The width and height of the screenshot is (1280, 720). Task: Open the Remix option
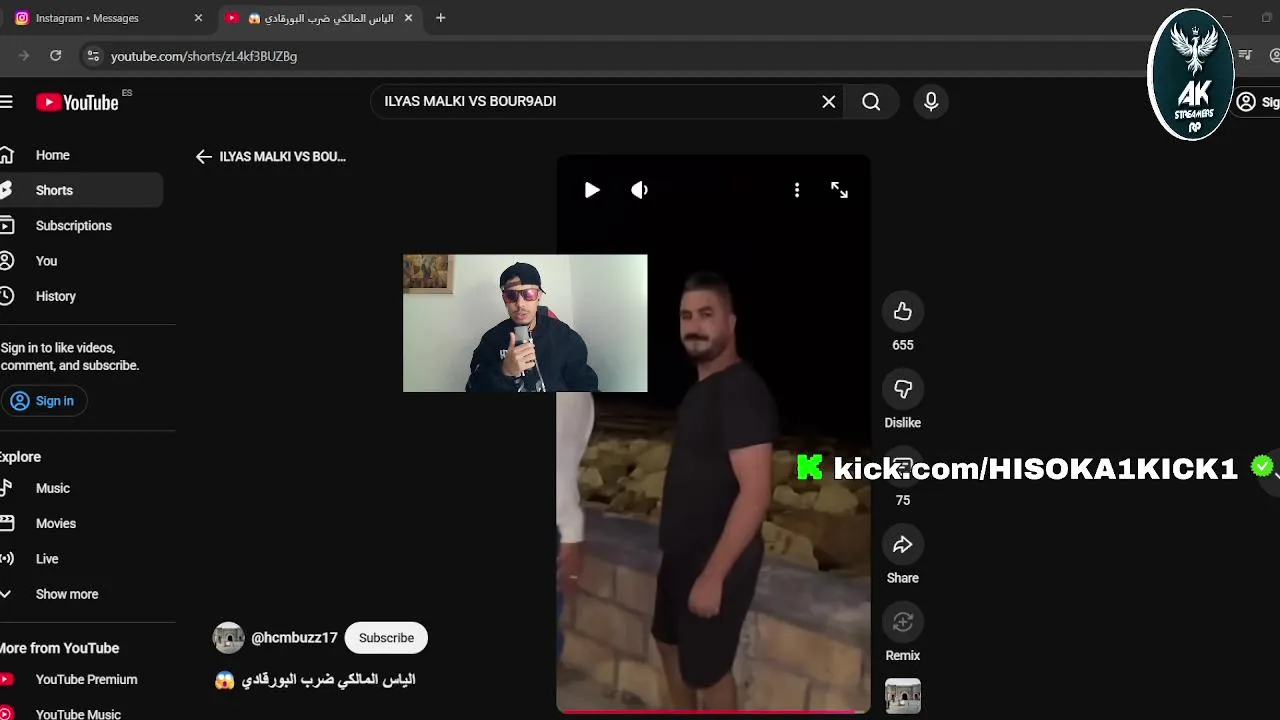pyautogui.click(x=903, y=622)
